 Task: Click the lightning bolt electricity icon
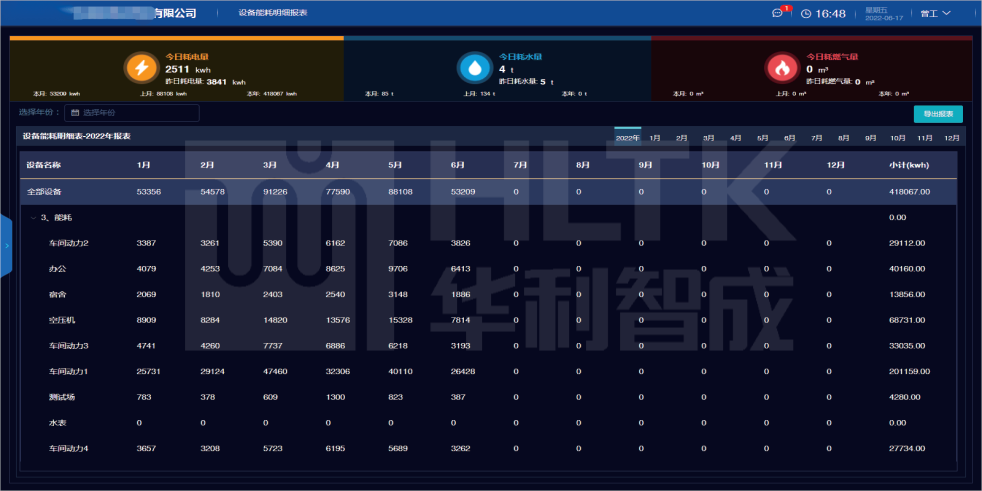click(140, 68)
